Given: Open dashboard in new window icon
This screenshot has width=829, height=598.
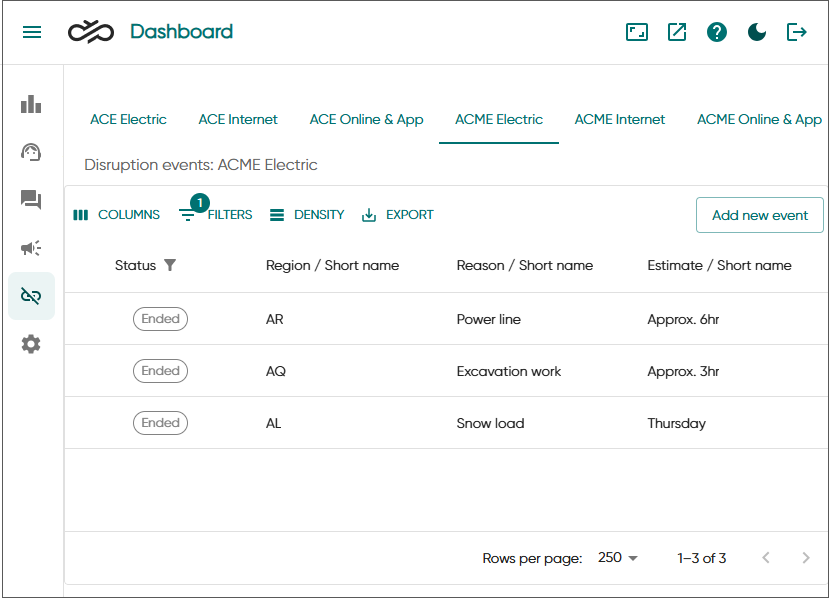Looking at the screenshot, I should click(x=677, y=32).
